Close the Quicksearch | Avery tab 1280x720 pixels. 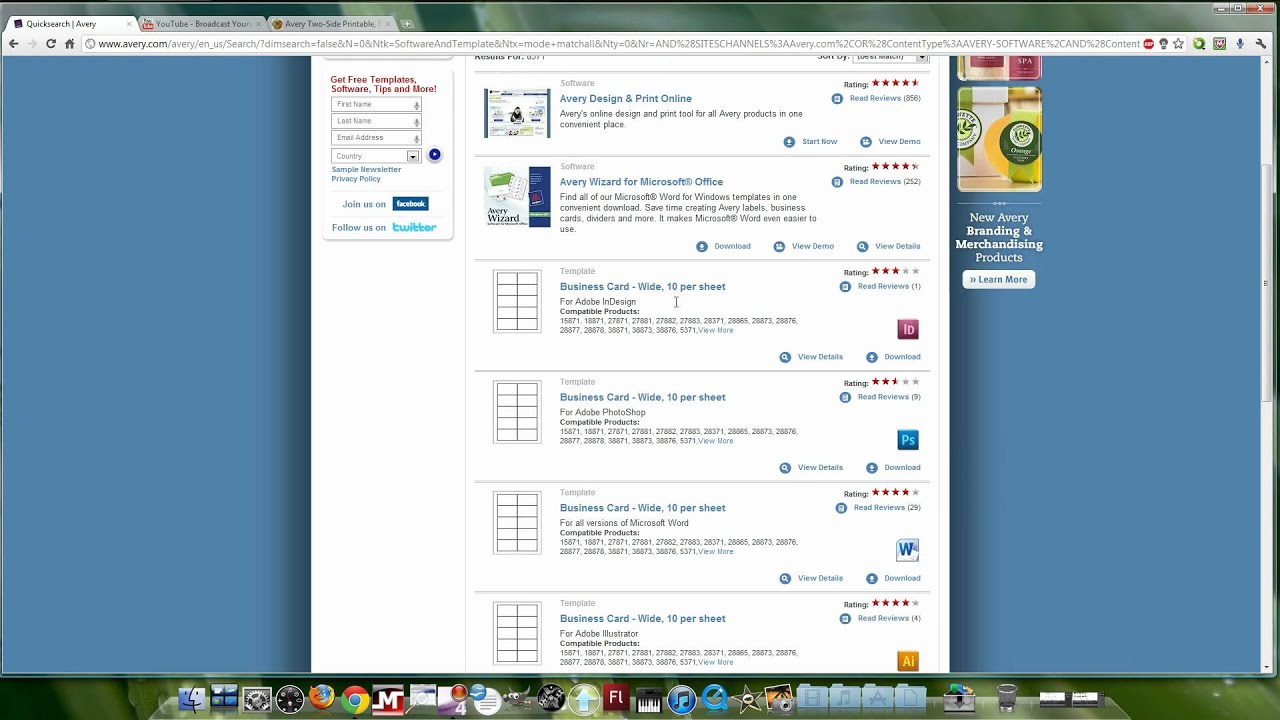[128, 23]
